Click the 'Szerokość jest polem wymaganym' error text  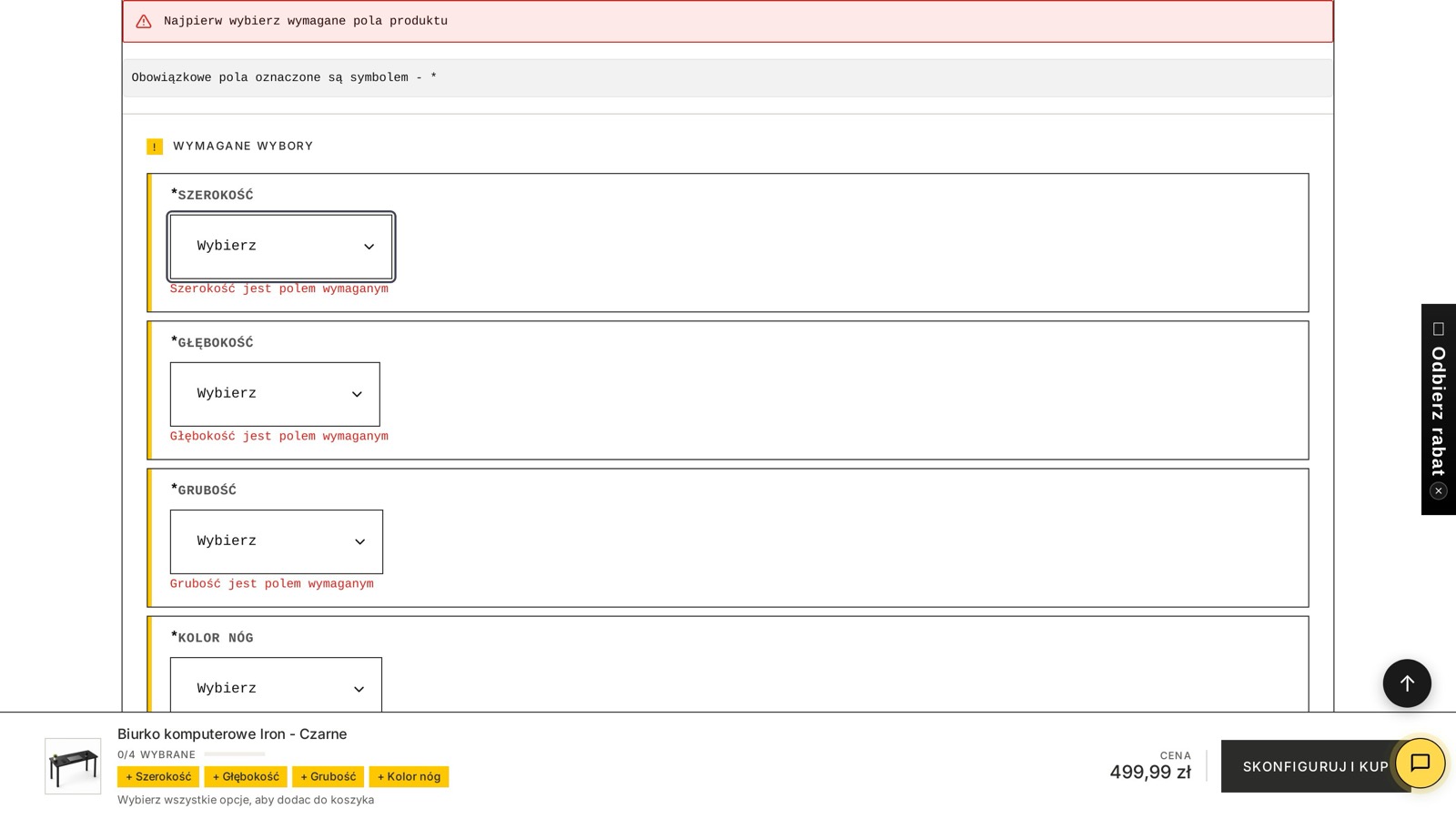pyautogui.click(x=279, y=288)
